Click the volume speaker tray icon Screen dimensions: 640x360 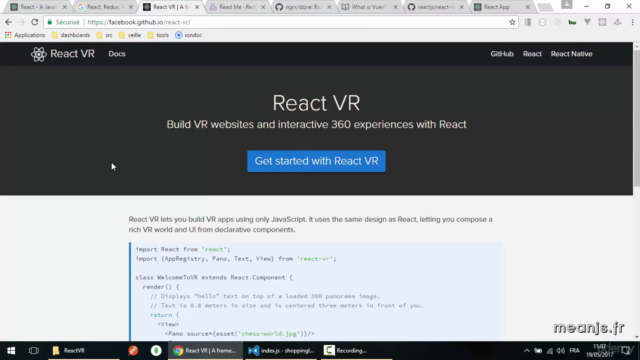click(561, 351)
